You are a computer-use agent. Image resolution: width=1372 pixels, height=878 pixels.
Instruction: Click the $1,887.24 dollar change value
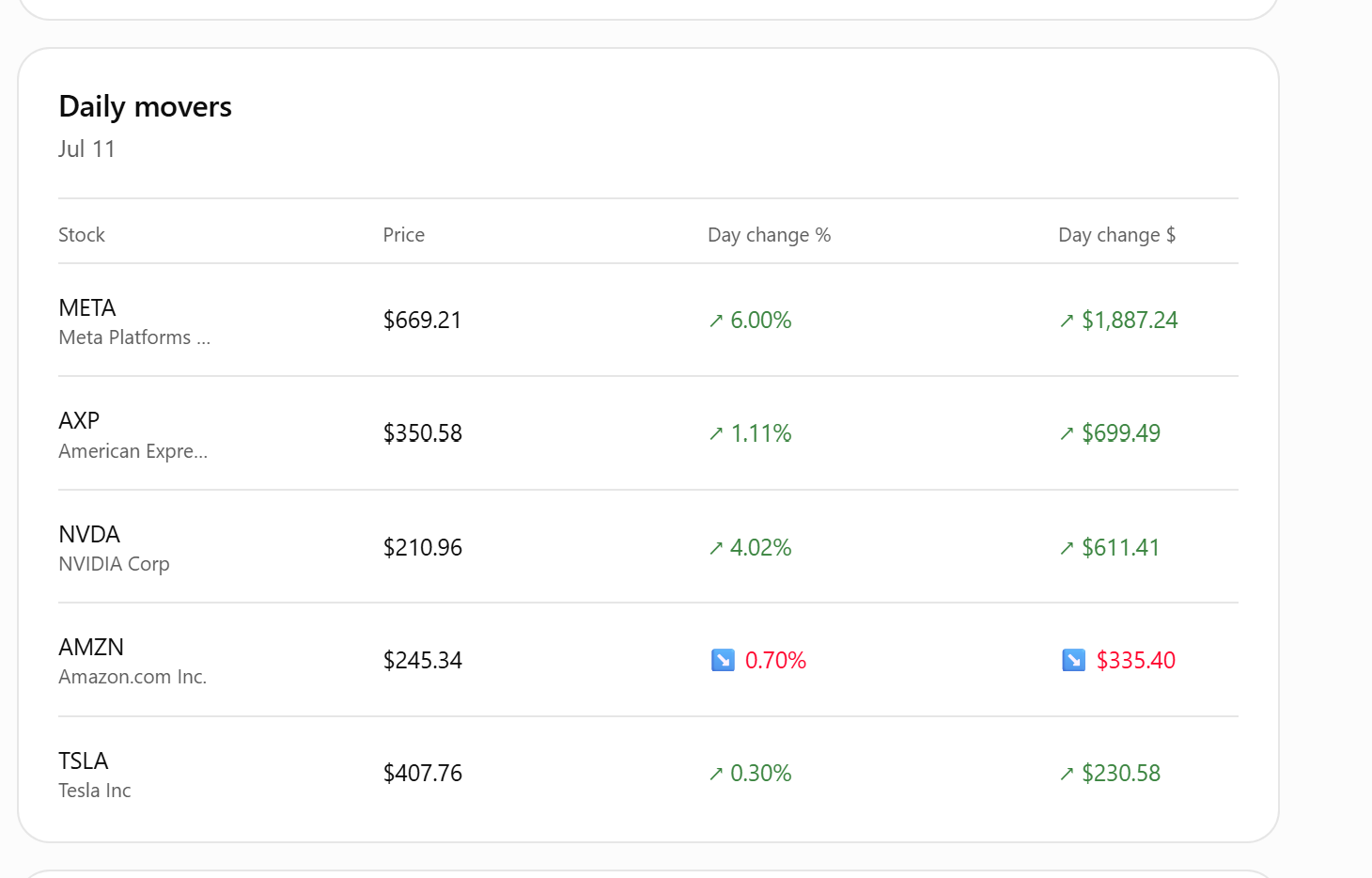(1130, 321)
